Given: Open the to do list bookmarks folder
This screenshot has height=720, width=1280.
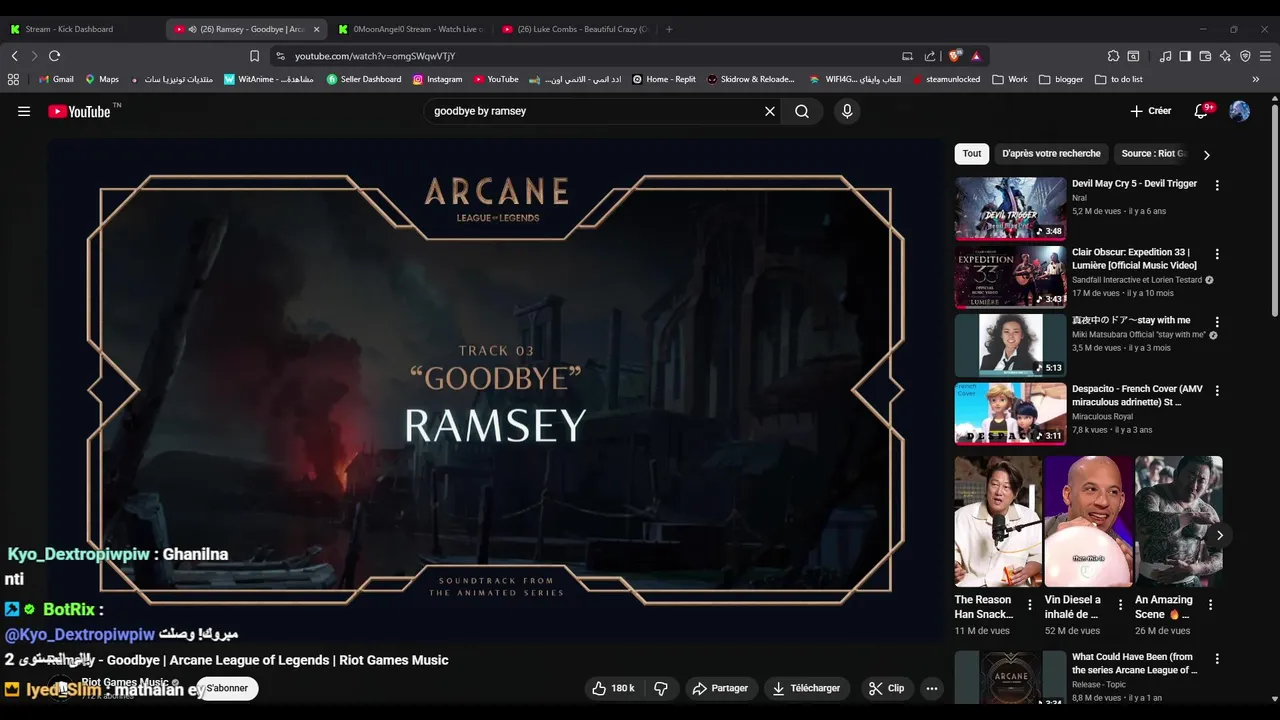Looking at the screenshot, I should [1118, 79].
